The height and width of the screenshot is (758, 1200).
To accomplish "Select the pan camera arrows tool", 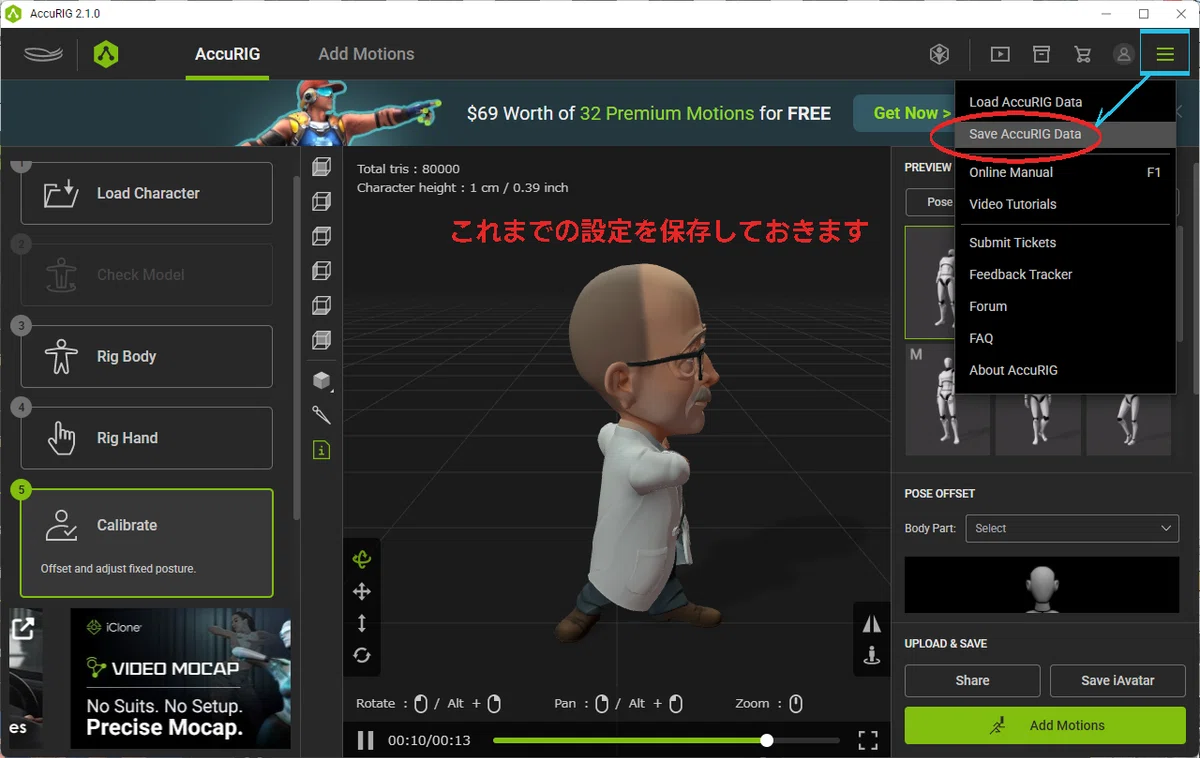I will 362,592.
